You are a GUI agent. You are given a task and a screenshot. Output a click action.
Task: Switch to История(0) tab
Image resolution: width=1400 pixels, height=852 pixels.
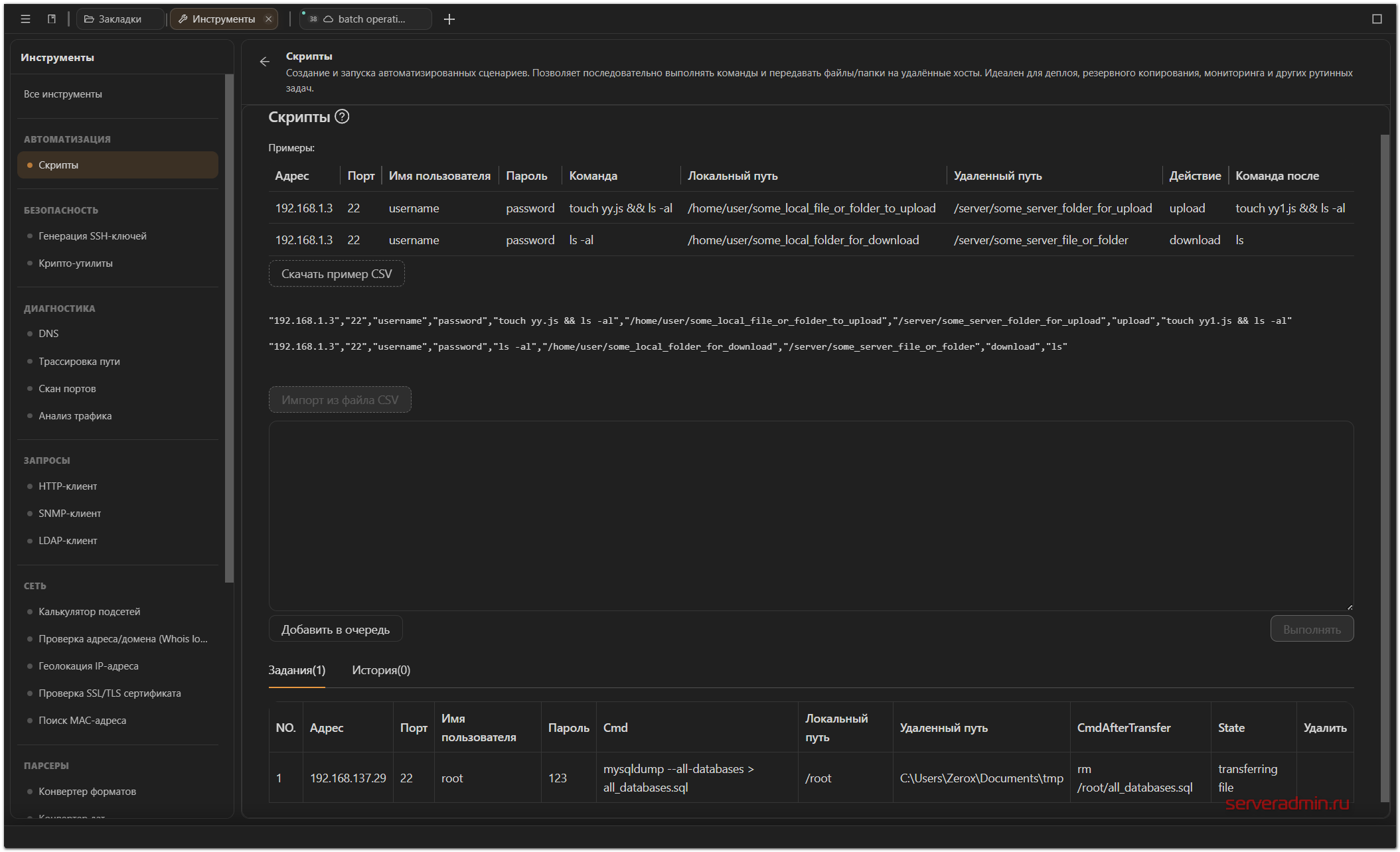click(x=381, y=670)
